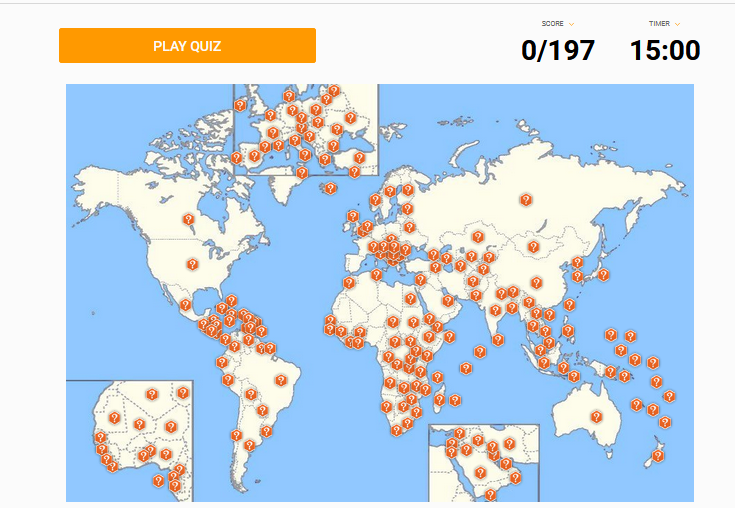Select the Denmark marker in the Europe inset
The height and width of the screenshot is (508, 735).
289,96
